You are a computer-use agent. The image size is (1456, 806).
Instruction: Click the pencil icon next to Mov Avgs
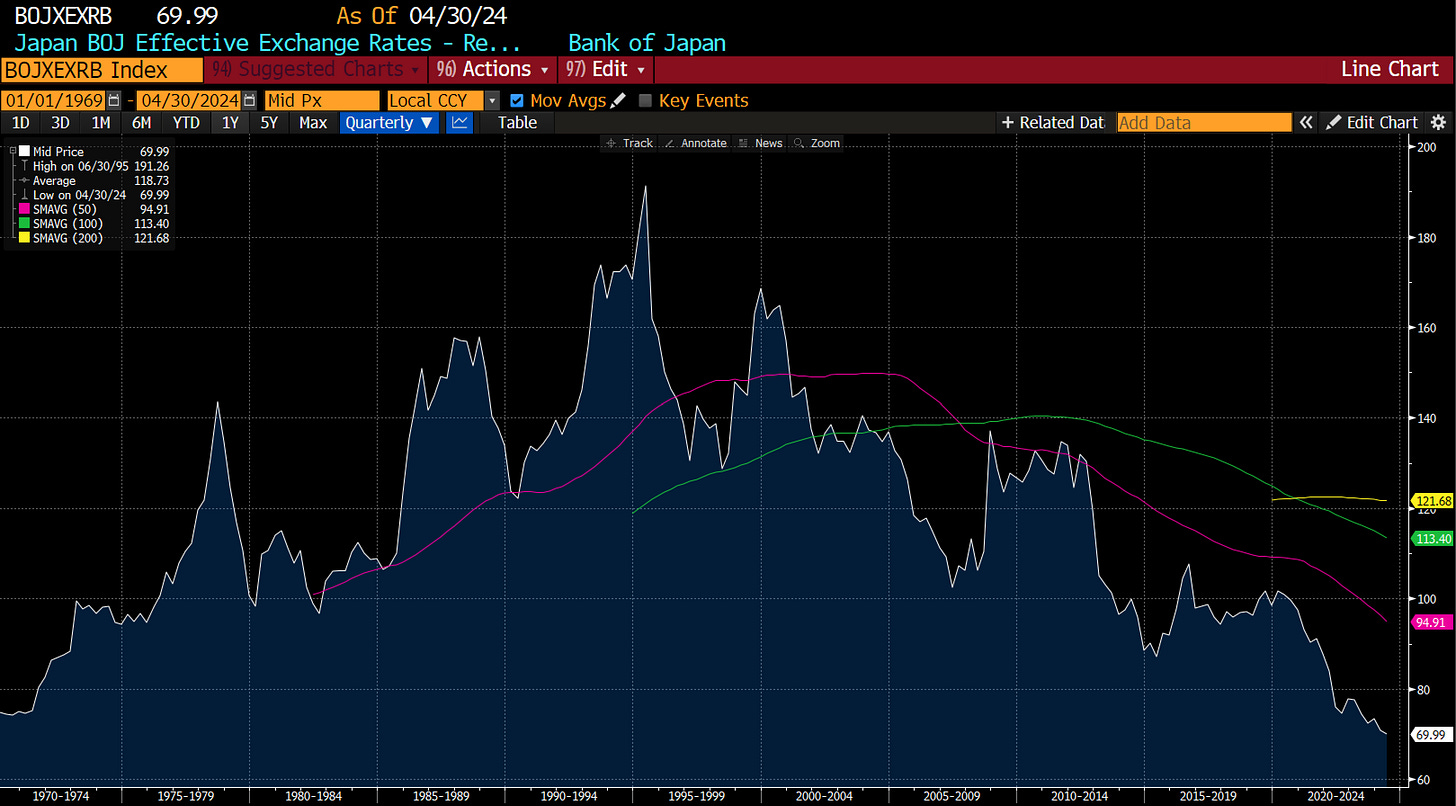click(x=618, y=100)
